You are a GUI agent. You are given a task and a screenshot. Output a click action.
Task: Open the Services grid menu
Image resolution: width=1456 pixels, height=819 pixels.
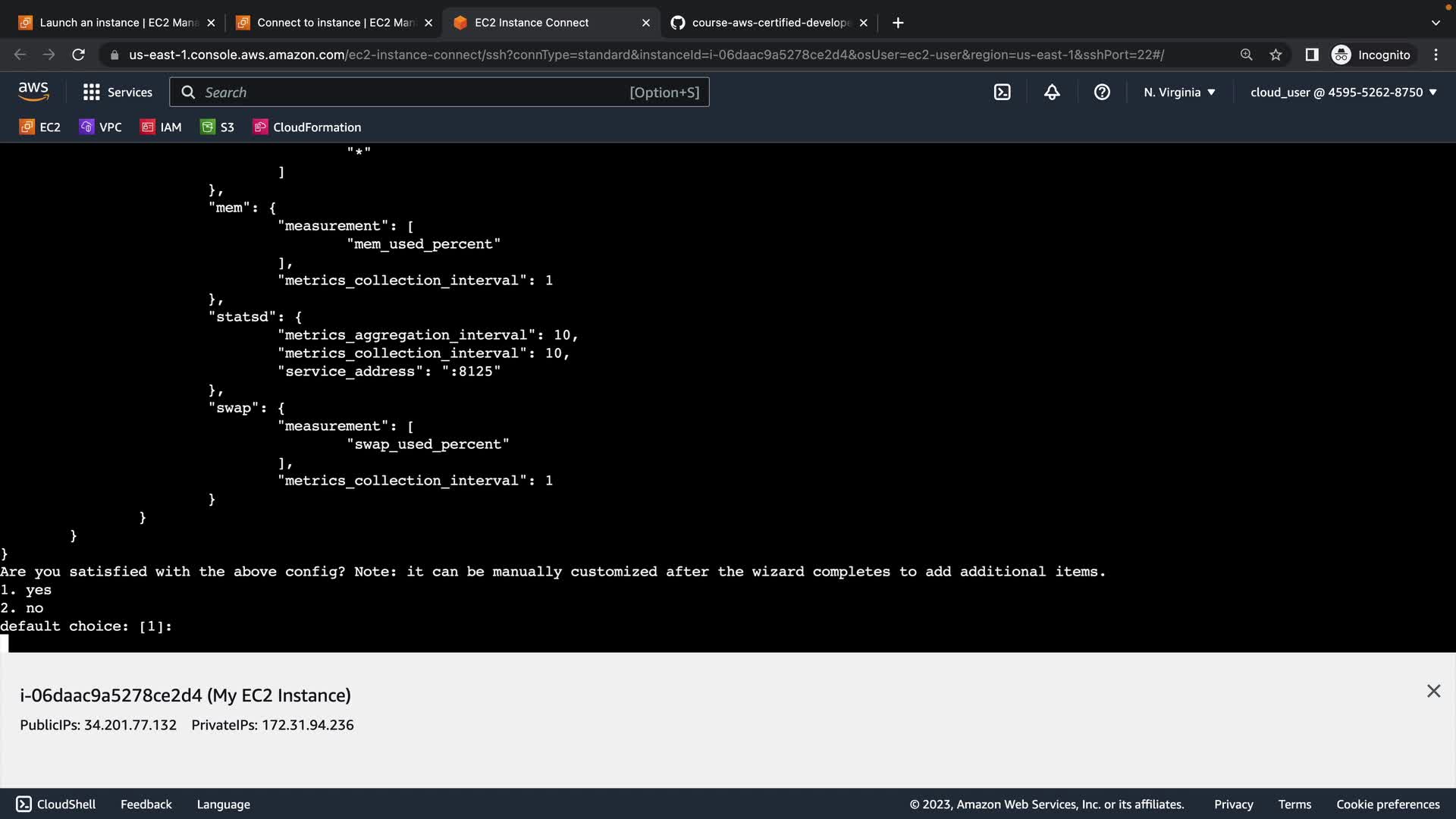[x=118, y=92]
